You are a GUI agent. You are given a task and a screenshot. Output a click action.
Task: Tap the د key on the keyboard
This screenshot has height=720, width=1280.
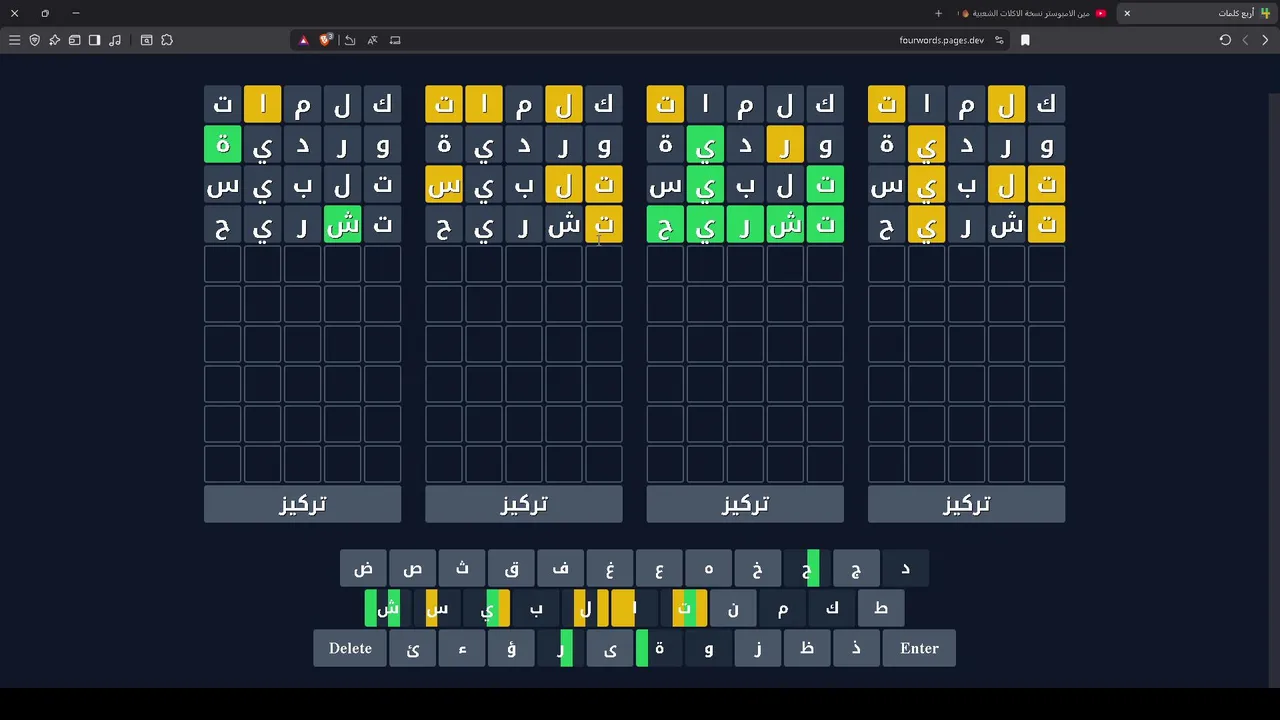[905, 568]
